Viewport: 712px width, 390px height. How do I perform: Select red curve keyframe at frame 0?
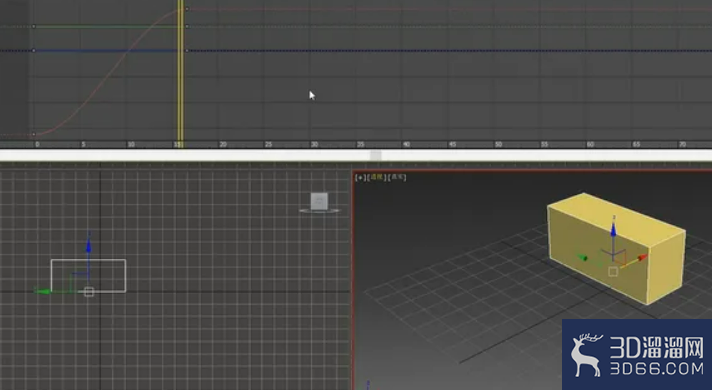pos(34,134)
